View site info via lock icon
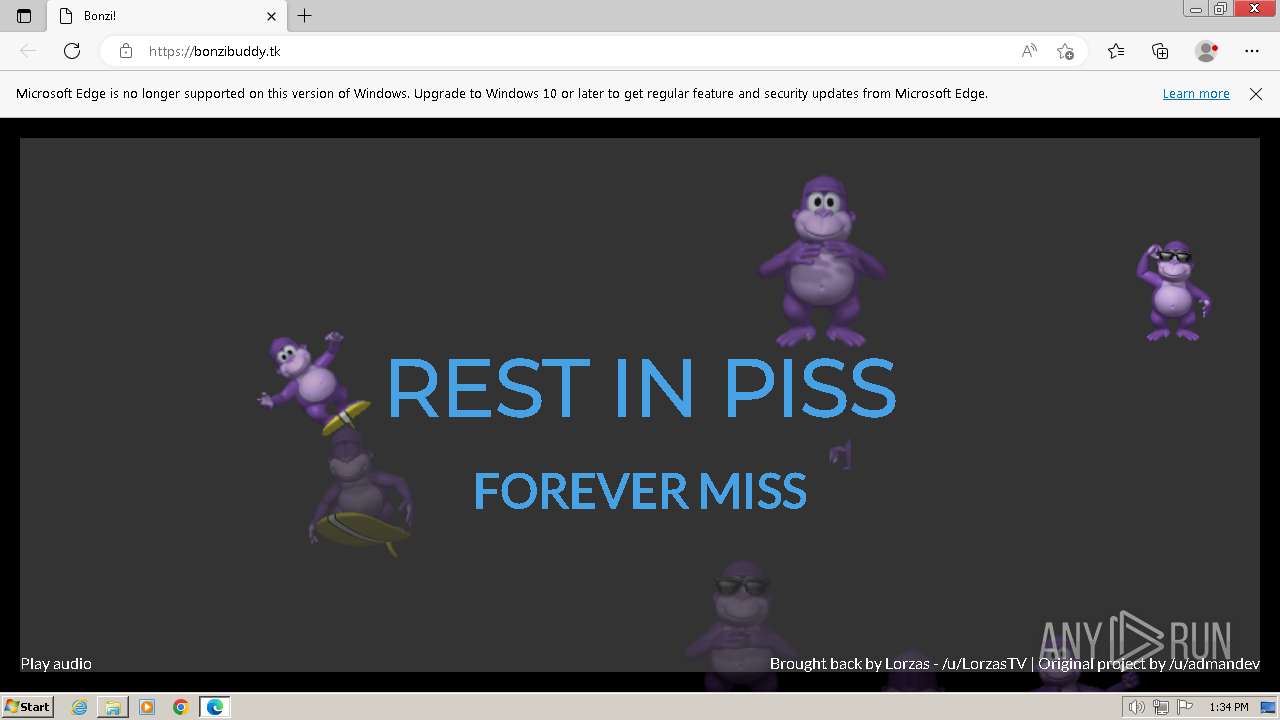This screenshot has width=1280, height=720. (x=126, y=51)
